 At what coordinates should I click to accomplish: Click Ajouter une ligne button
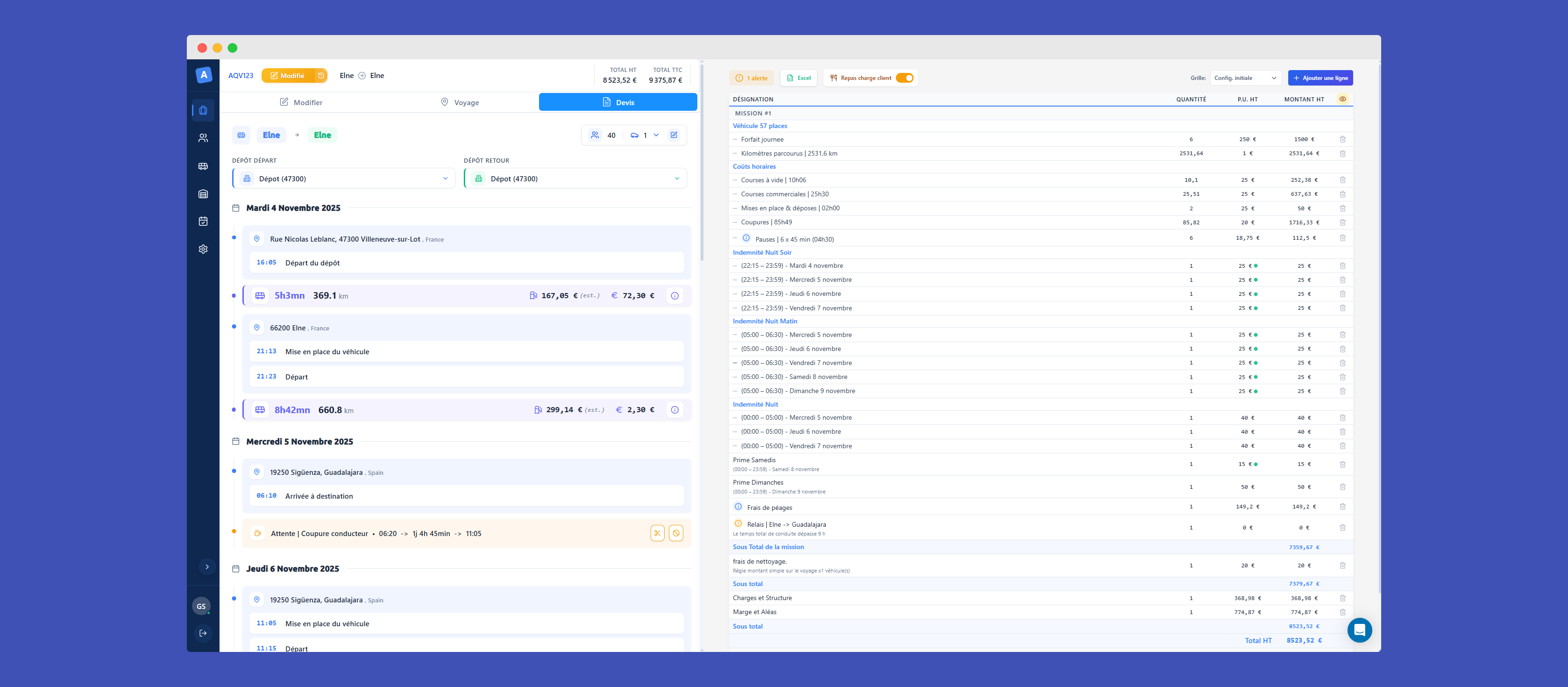[1320, 78]
